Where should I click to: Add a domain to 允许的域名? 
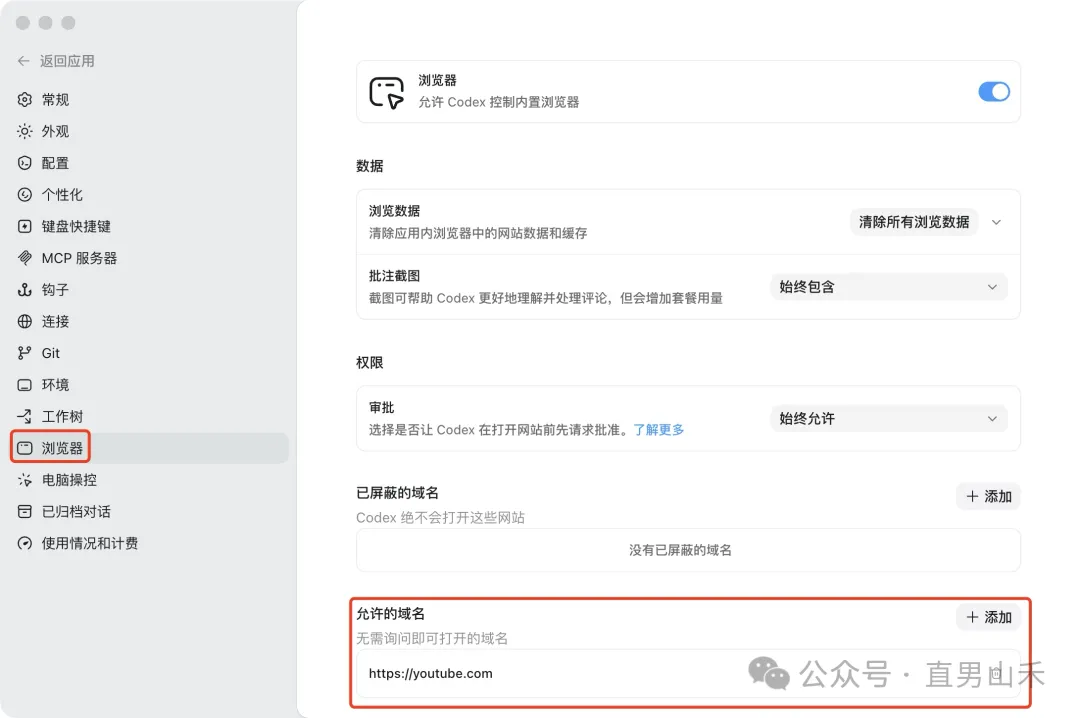(x=988, y=617)
